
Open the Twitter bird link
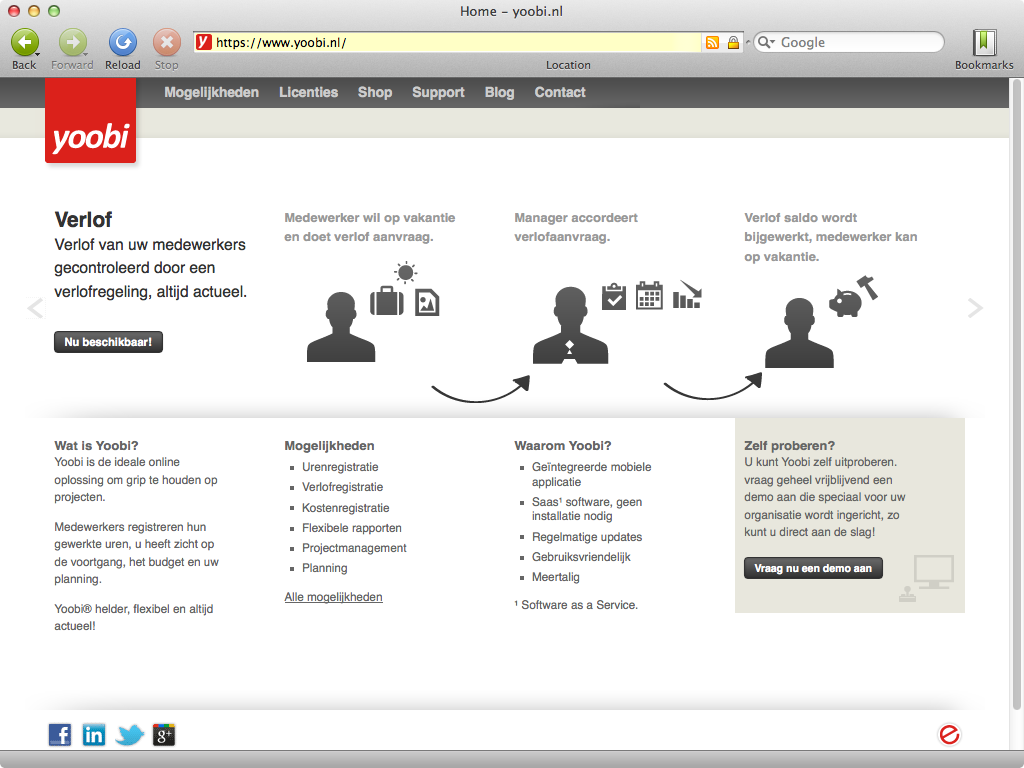coord(129,735)
